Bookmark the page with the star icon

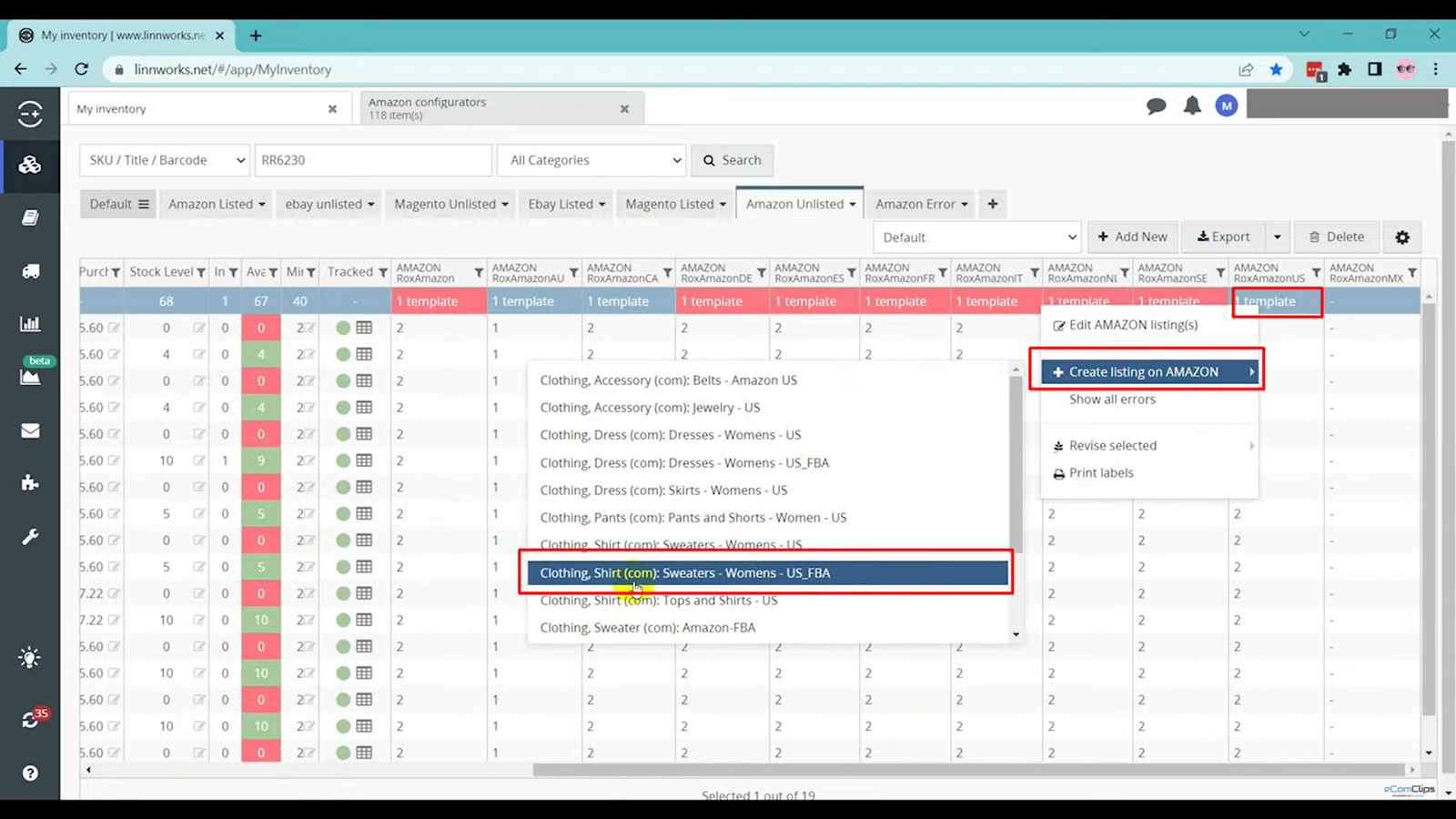tap(1277, 69)
